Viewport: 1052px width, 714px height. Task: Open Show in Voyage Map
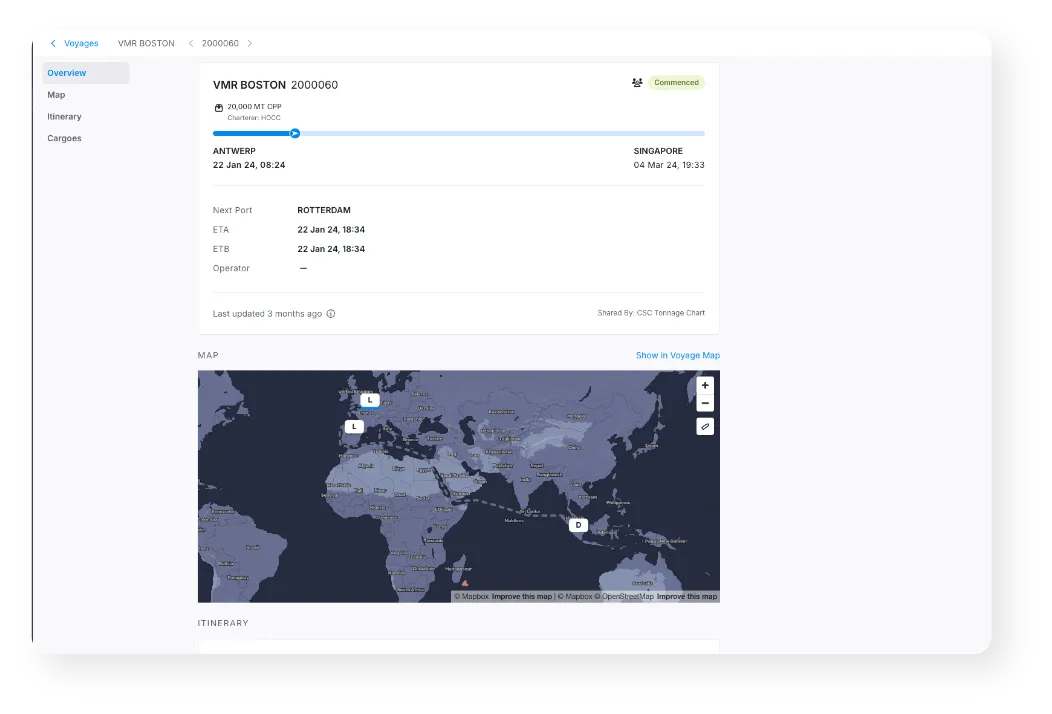point(678,355)
